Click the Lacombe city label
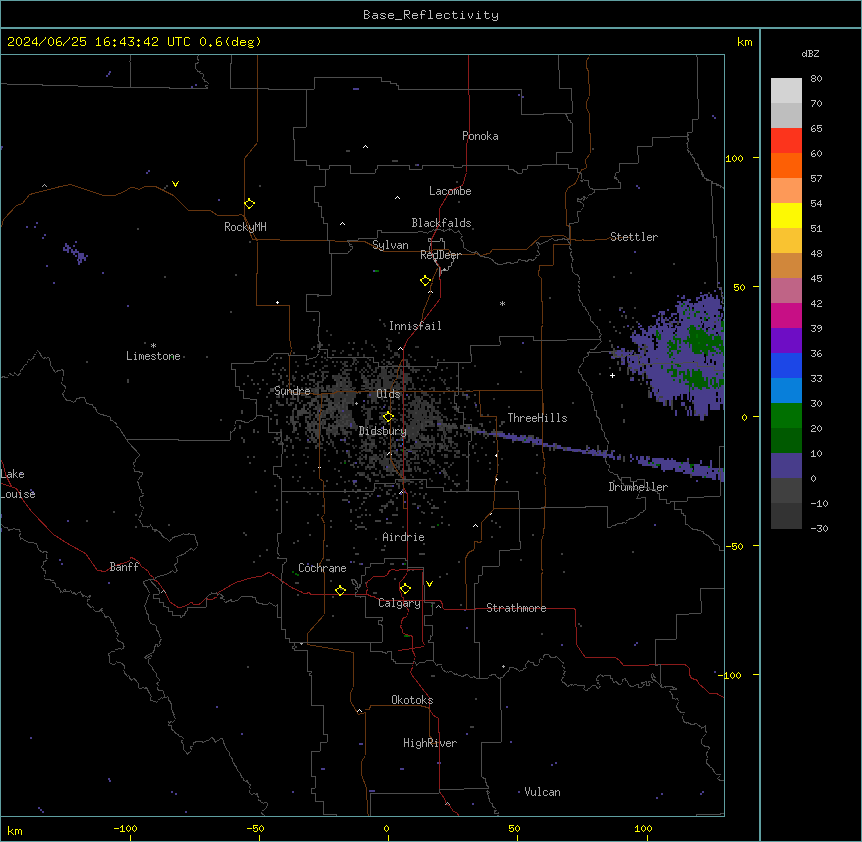 click(450, 191)
